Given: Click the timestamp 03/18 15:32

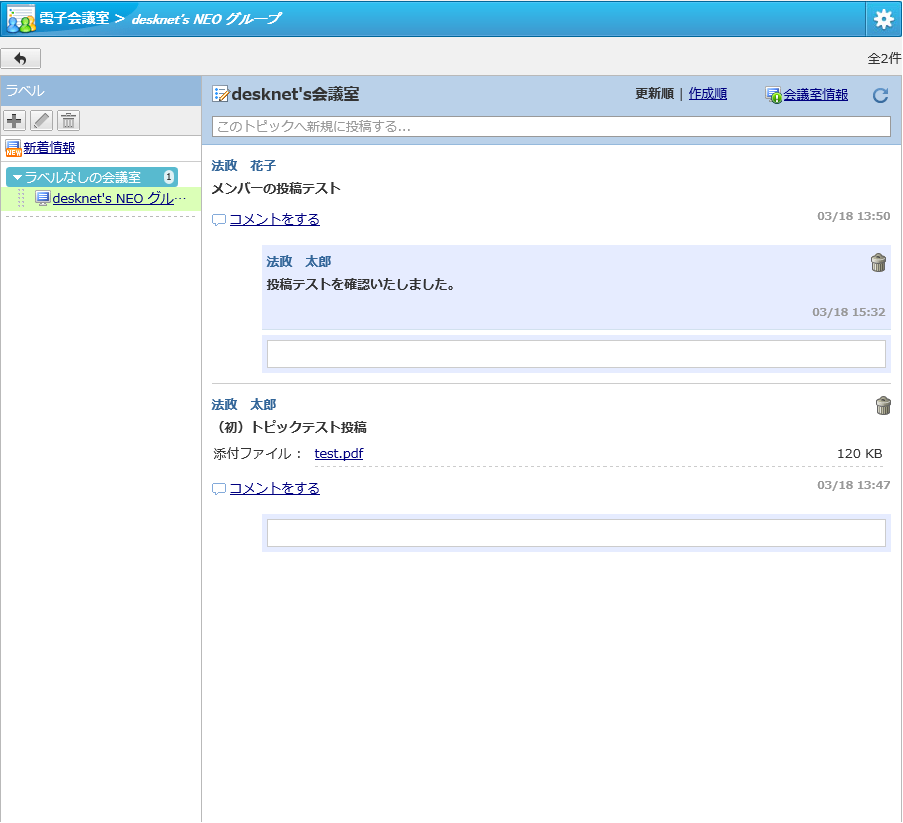Looking at the screenshot, I should click(848, 312).
